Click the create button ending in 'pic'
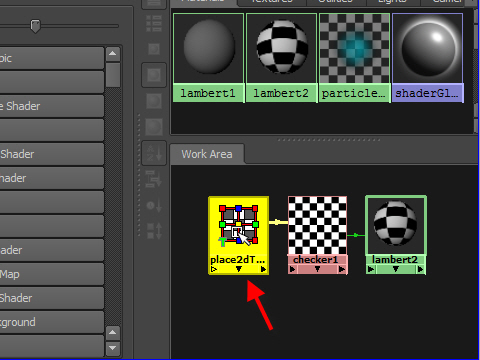The height and width of the screenshot is (360, 480). (52, 58)
